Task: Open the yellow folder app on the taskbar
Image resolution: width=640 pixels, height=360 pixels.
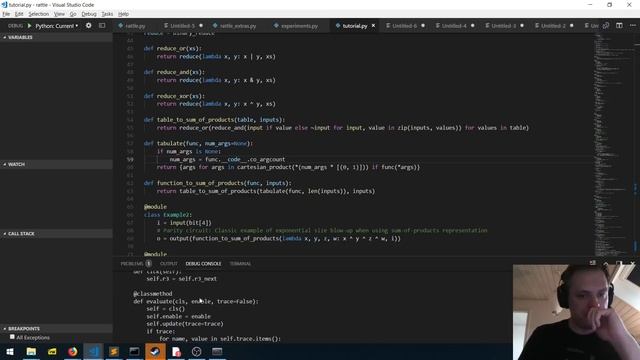Action: pyautogui.click(x=52, y=351)
